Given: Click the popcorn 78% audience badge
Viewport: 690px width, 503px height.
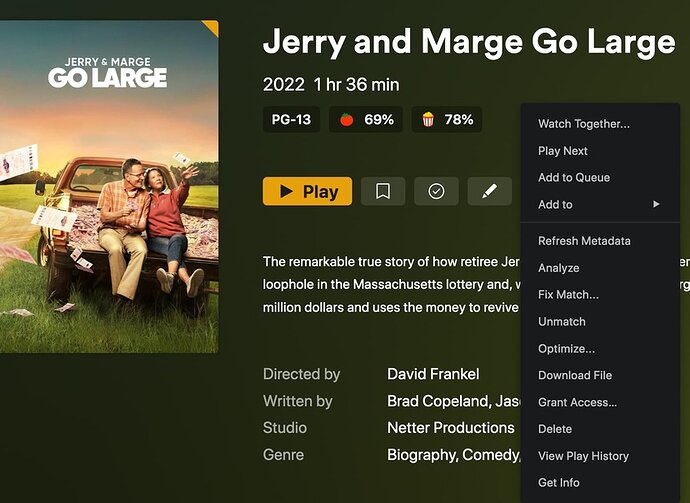Looking at the screenshot, I should pos(447,120).
